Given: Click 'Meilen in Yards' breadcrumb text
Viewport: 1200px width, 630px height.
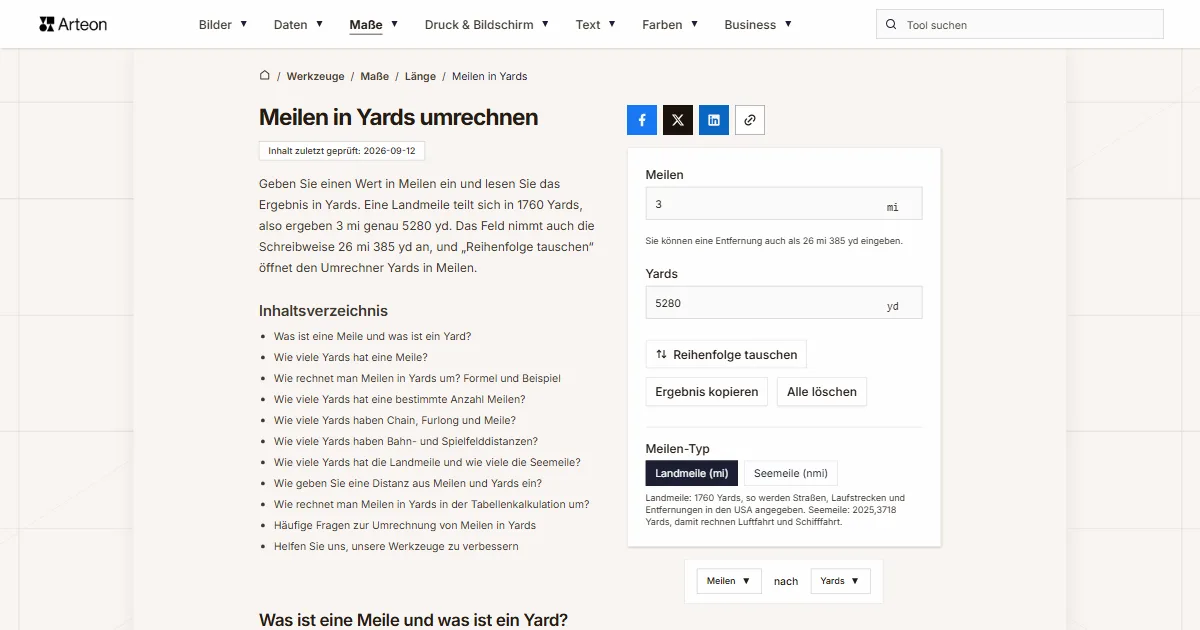Looking at the screenshot, I should 489,76.
